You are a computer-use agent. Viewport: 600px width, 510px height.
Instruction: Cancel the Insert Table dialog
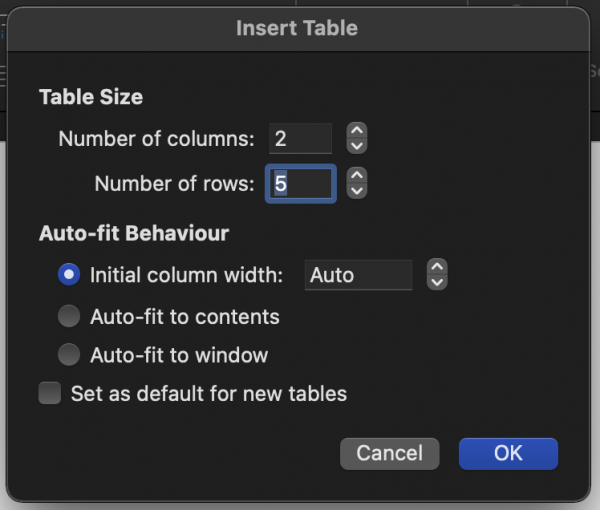pos(390,454)
